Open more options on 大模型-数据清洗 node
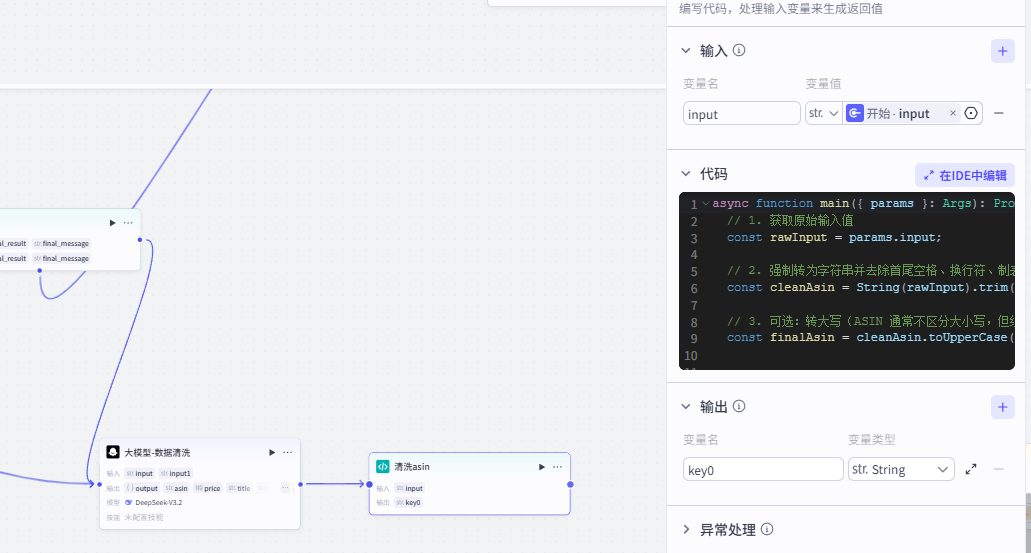The height and width of the screenshot is (553, 1031). tap(287, 452)
